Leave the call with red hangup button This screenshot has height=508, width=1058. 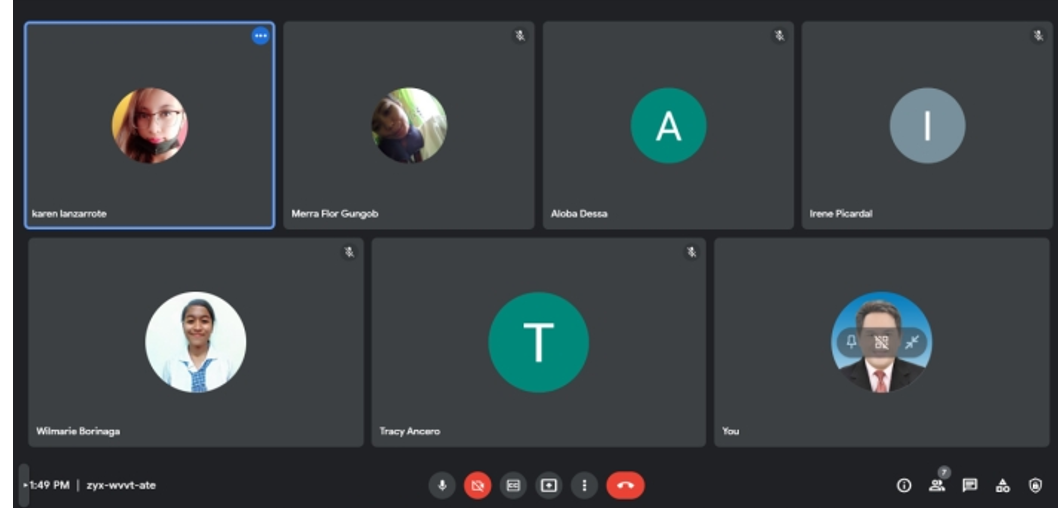pyautogui.click(x=625, y=485)
